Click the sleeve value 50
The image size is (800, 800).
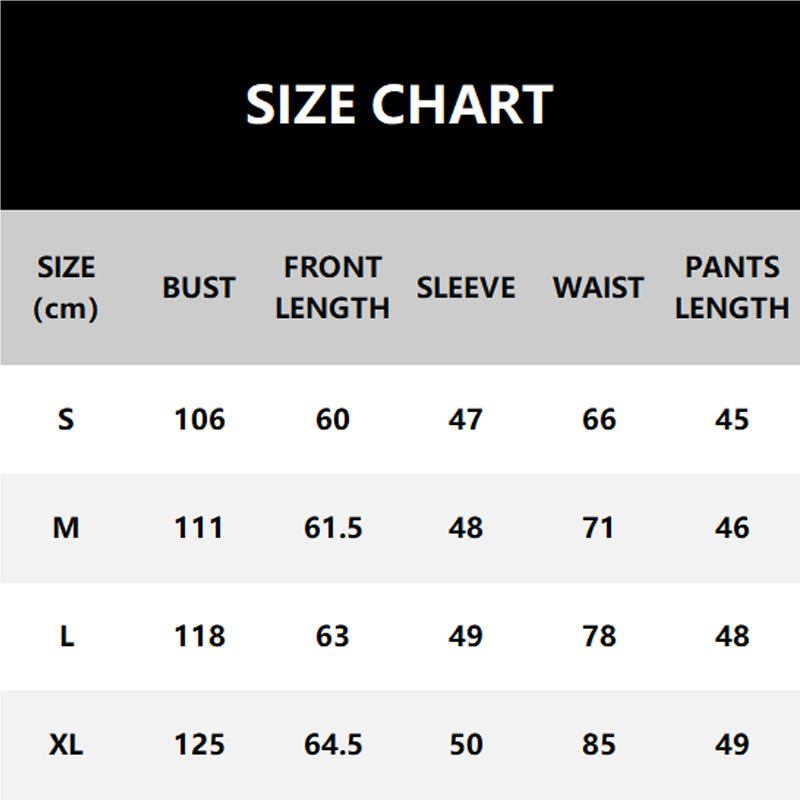466,745
